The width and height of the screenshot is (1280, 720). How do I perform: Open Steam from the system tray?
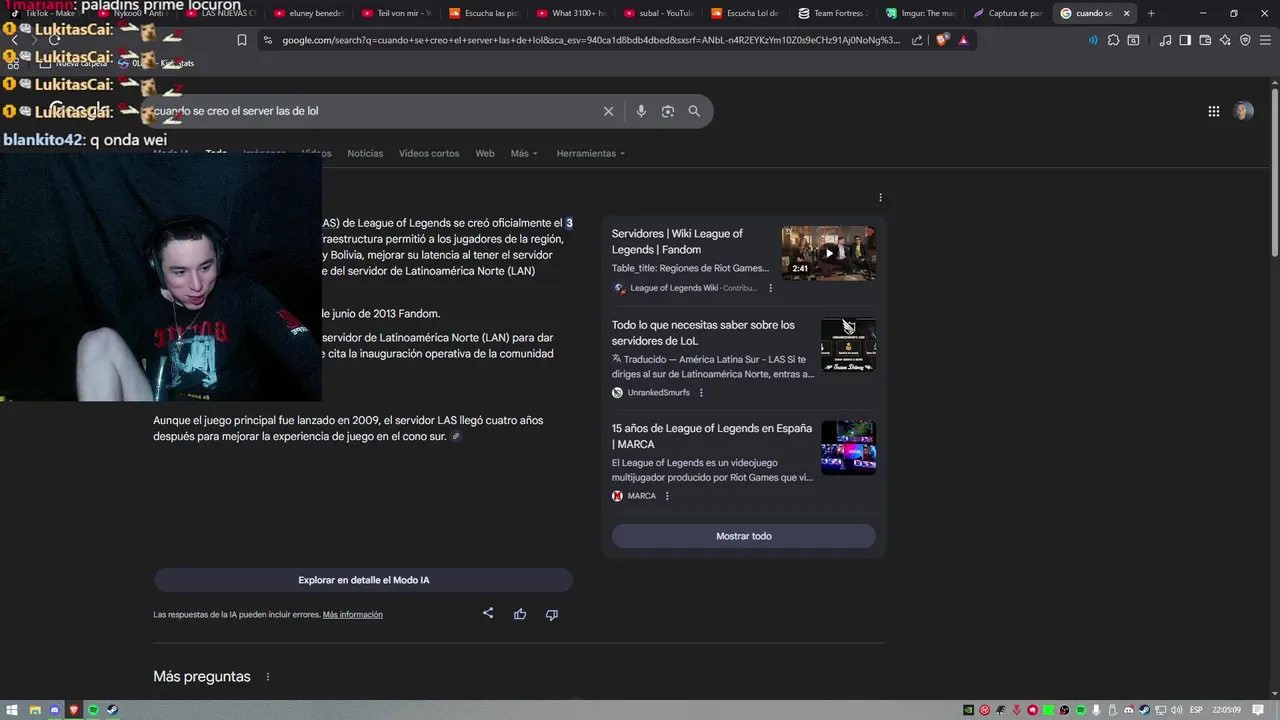[1145, 710]
